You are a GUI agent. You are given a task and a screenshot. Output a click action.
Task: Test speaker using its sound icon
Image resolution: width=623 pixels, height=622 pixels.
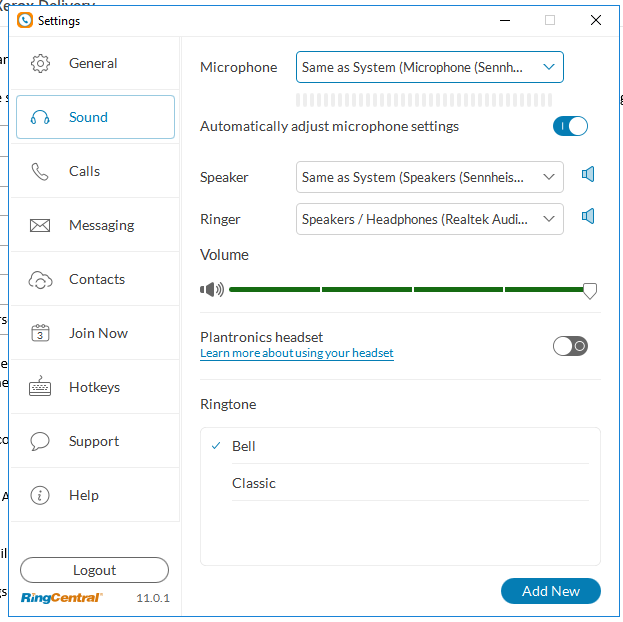(x=588, y=175)
